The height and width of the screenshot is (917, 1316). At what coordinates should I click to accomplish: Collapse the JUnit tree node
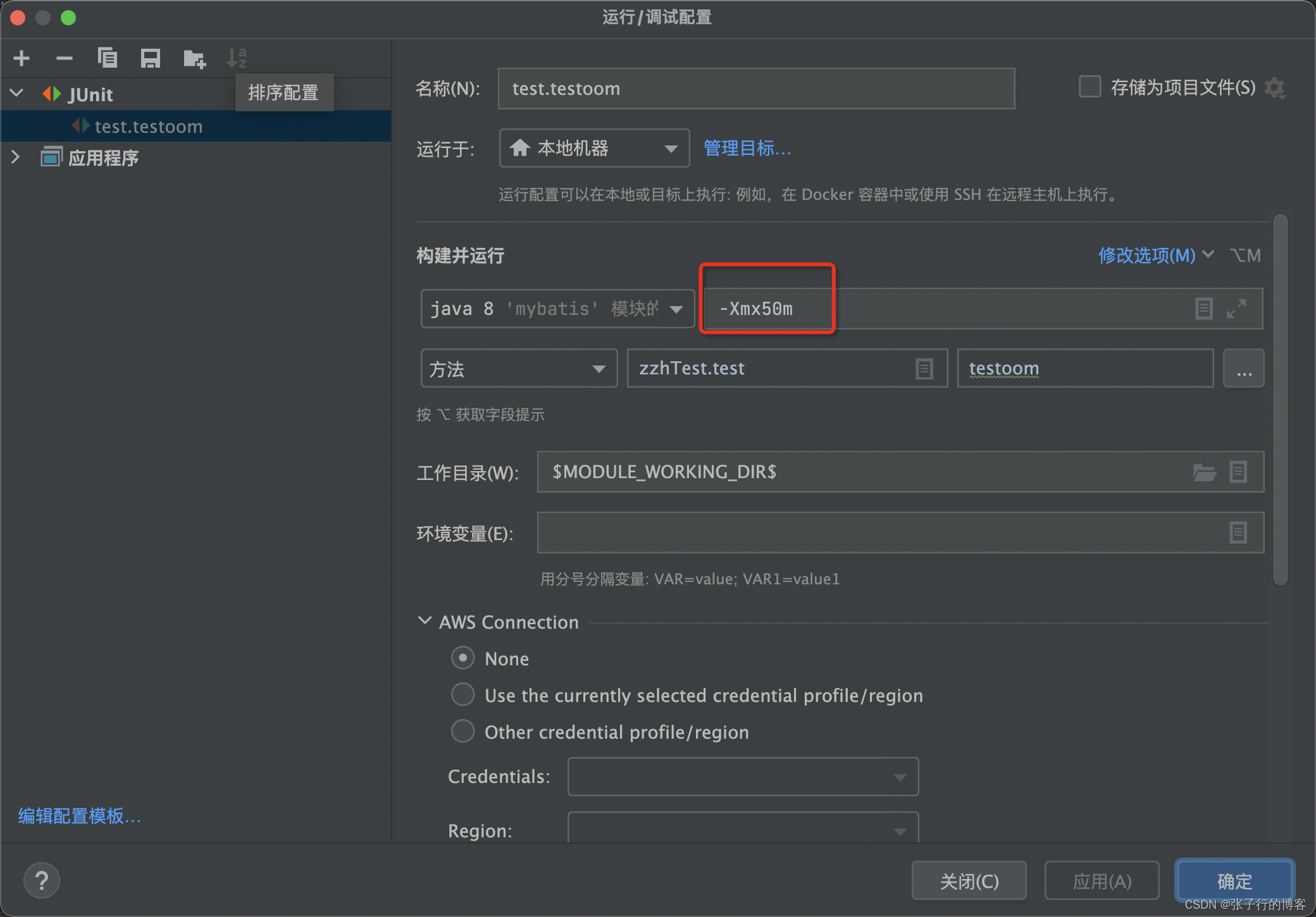coord(17,94)
